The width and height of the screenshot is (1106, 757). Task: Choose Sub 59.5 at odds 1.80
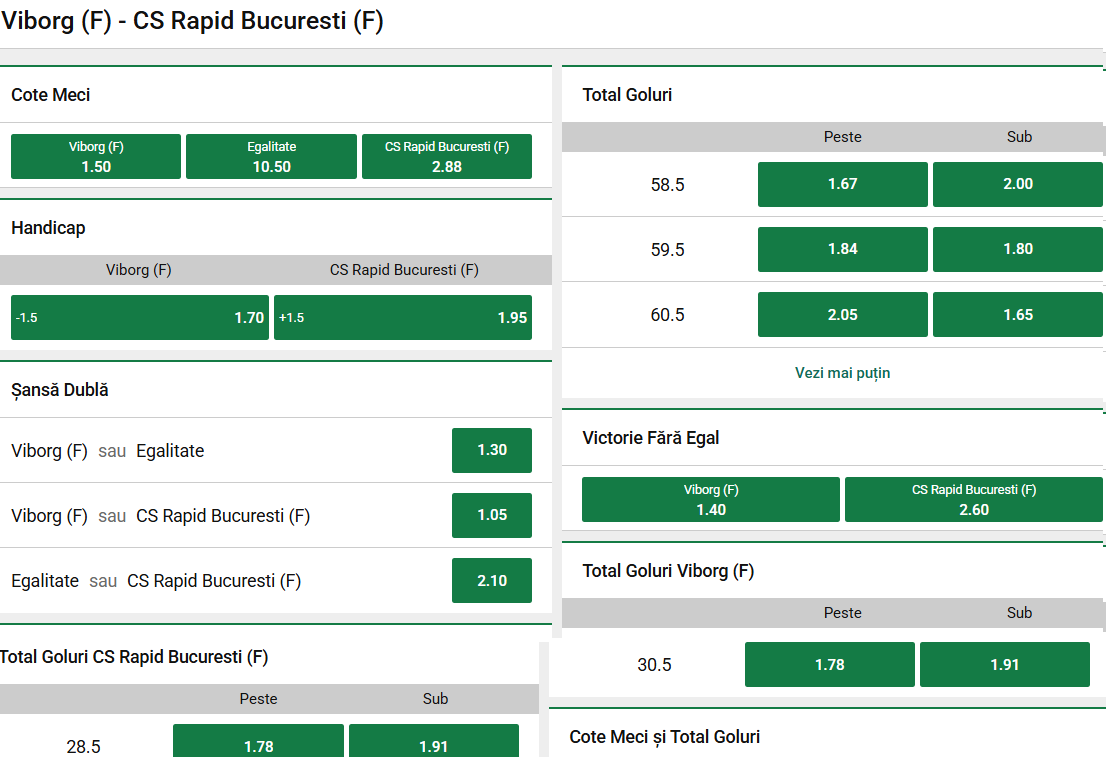tap(1017, 249)
